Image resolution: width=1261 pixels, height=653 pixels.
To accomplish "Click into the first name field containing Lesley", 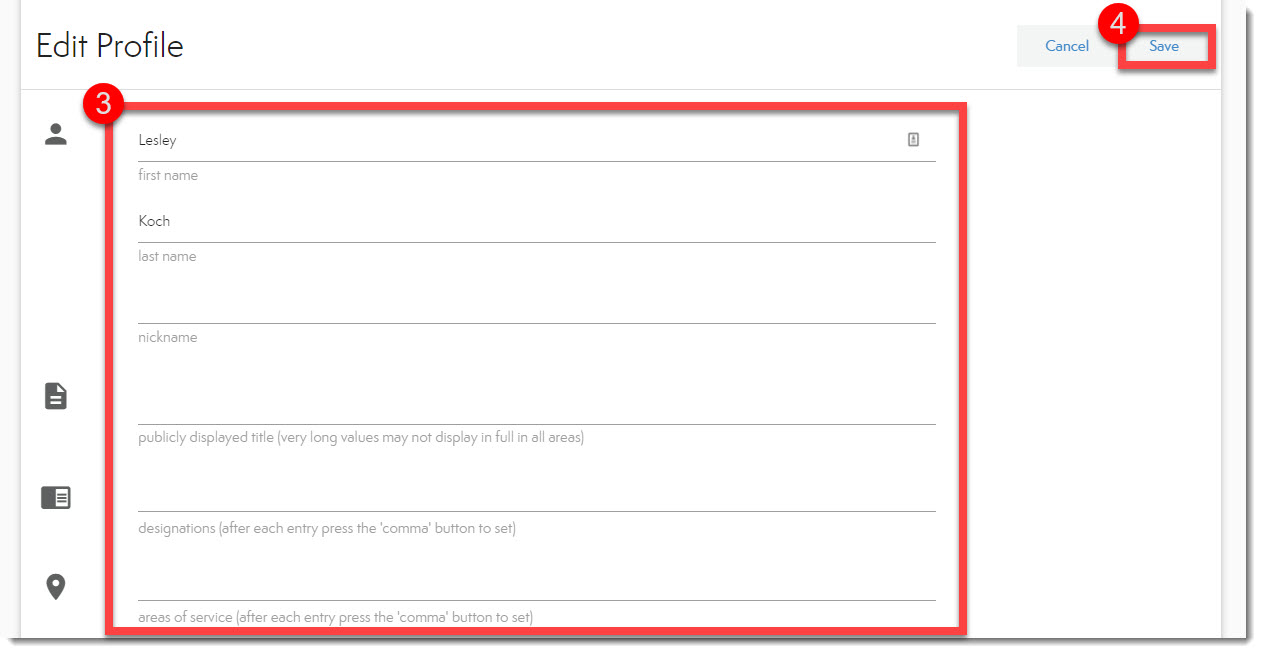I will click(x=500, y=141).
